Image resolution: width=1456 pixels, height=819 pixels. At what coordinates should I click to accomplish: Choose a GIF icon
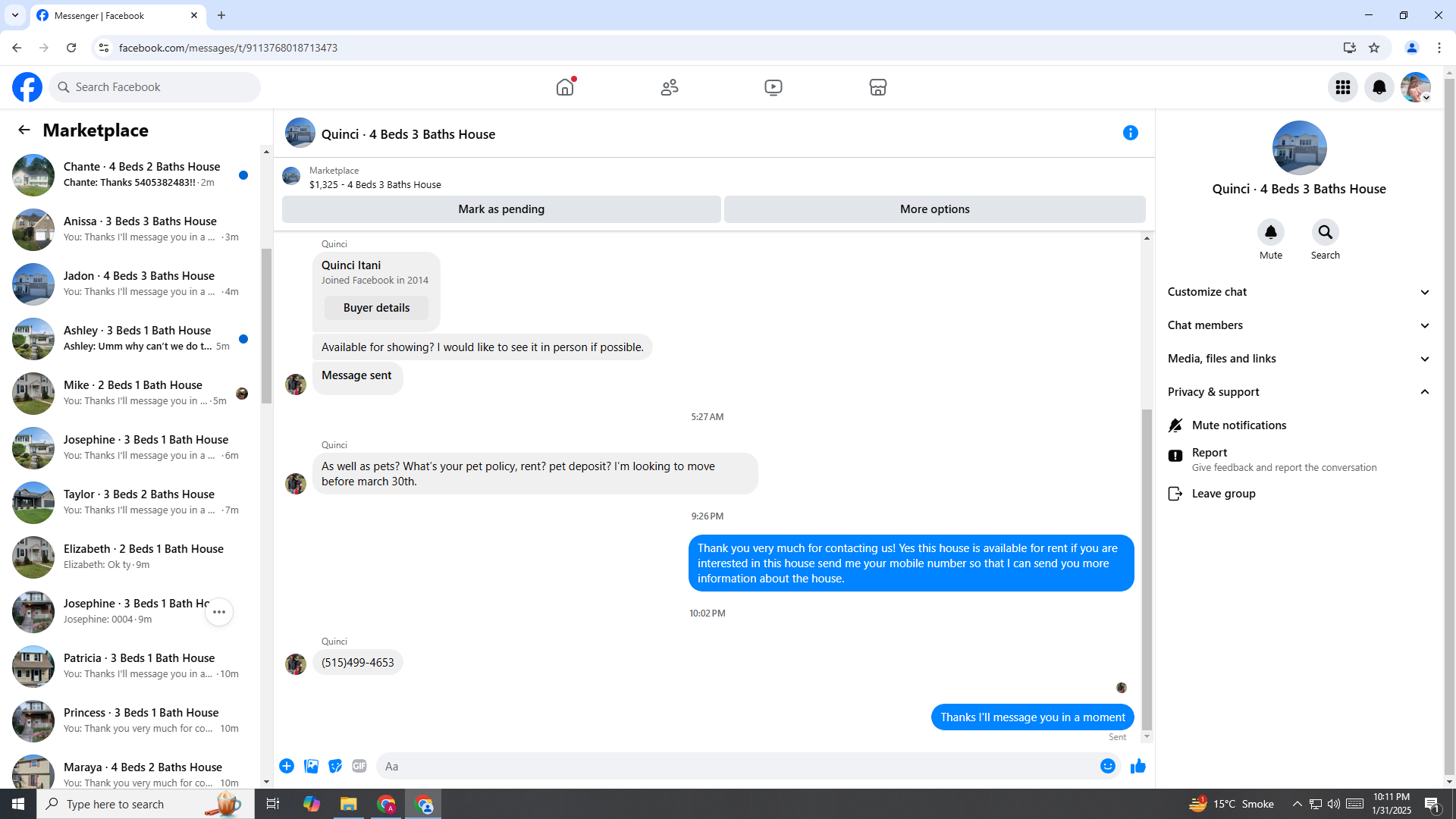coord(359,766)
